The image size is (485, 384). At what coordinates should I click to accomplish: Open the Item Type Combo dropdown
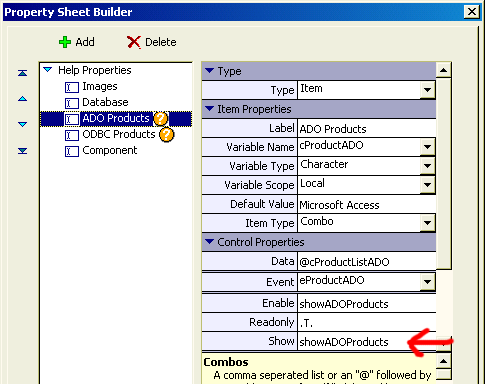[427, 223]
